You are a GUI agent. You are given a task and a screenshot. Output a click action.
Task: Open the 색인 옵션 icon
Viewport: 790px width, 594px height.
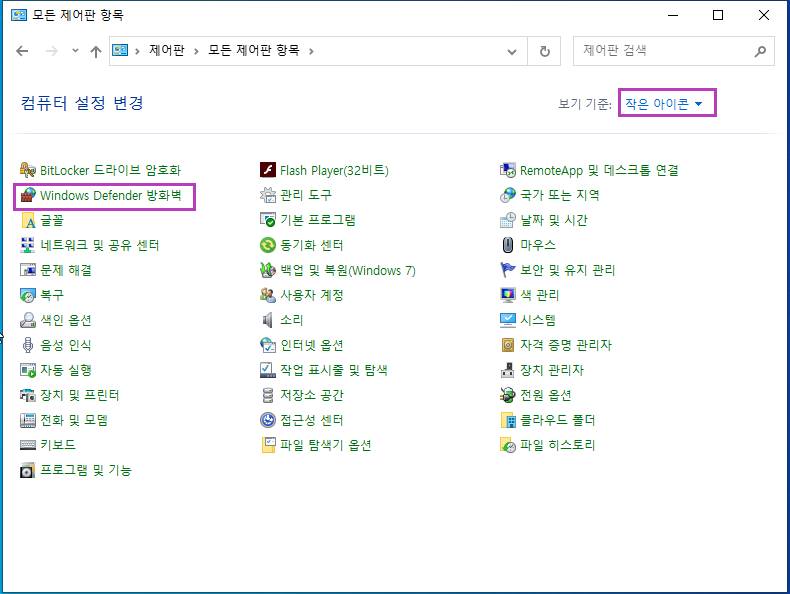(28, 320)
